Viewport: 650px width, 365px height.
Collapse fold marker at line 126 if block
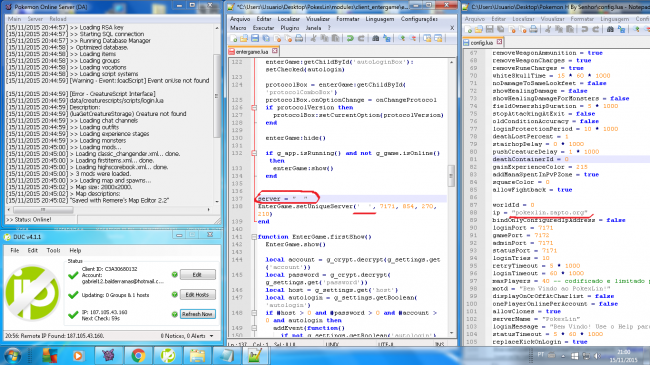254,107
